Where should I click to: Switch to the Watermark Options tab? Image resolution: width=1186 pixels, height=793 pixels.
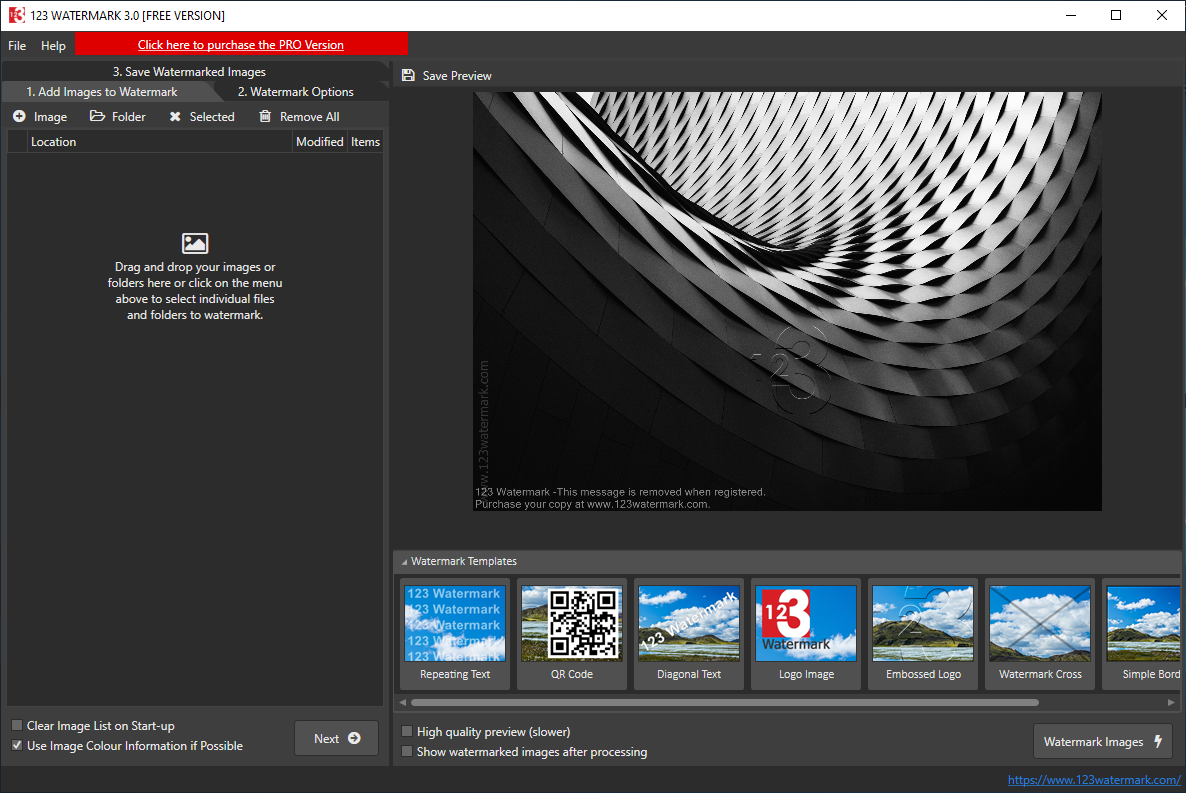(x=295, y=91)
